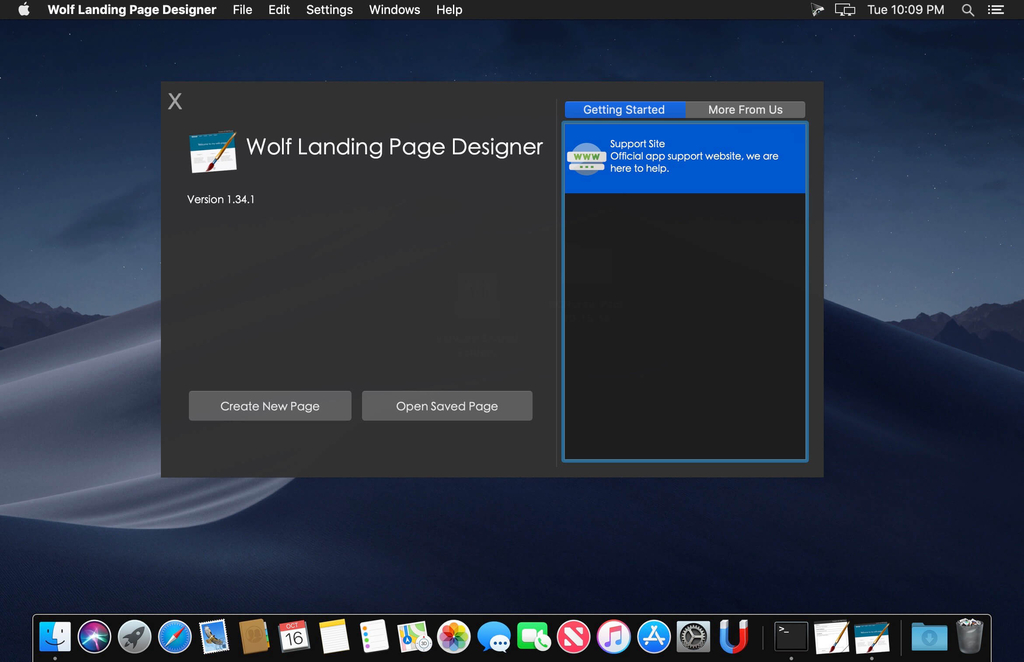The image size is (1024, 662).
Task: Close the welcome dialog with the X
Action: (x=175, y=101)
